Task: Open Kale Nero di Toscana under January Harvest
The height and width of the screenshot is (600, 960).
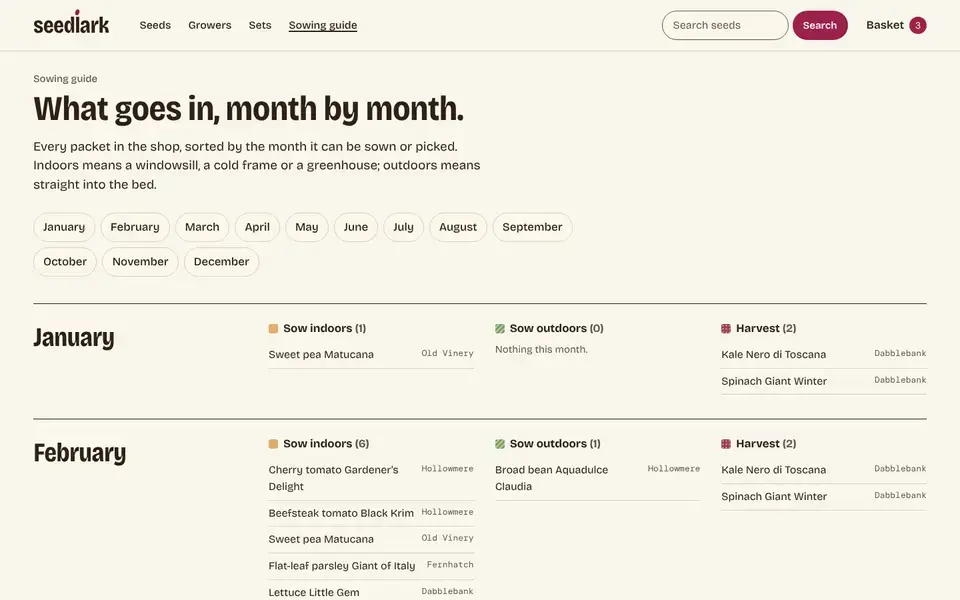Action: click(x=773, y=354)
